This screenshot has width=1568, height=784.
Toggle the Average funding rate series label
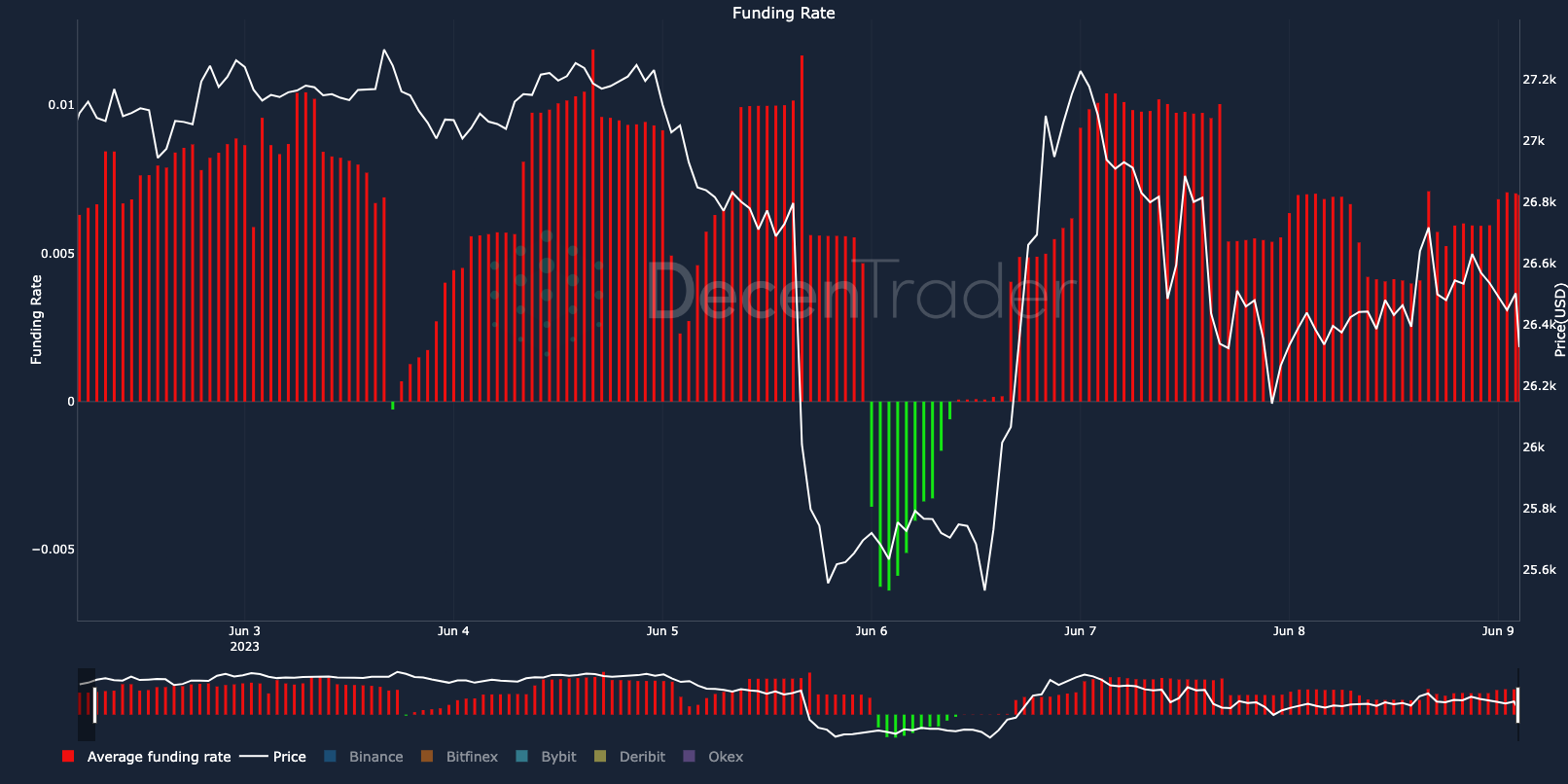[160, 757]
